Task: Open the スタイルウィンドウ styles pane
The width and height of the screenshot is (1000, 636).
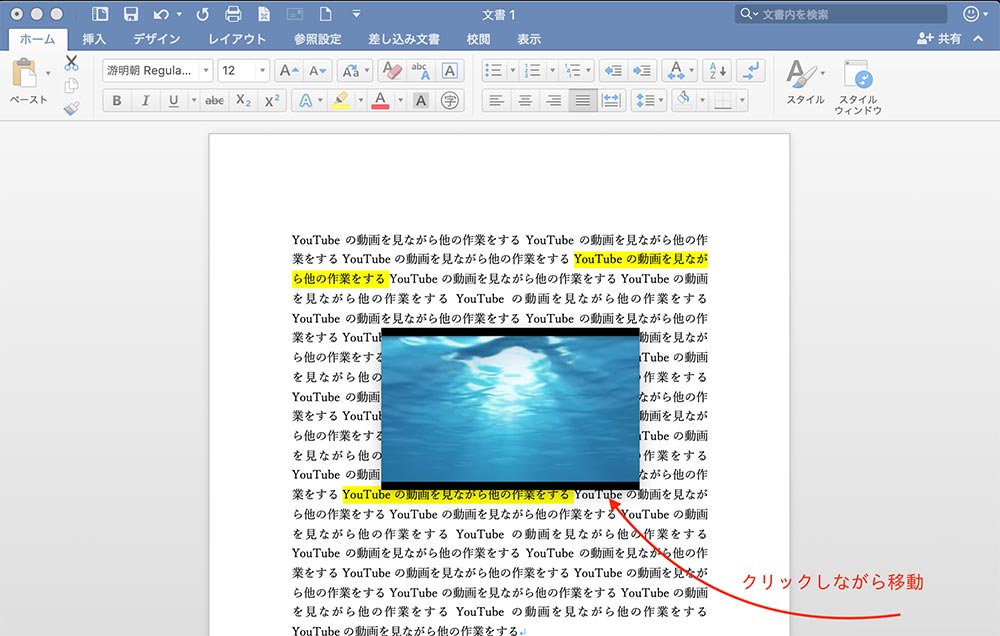Action: coord(858,88)
